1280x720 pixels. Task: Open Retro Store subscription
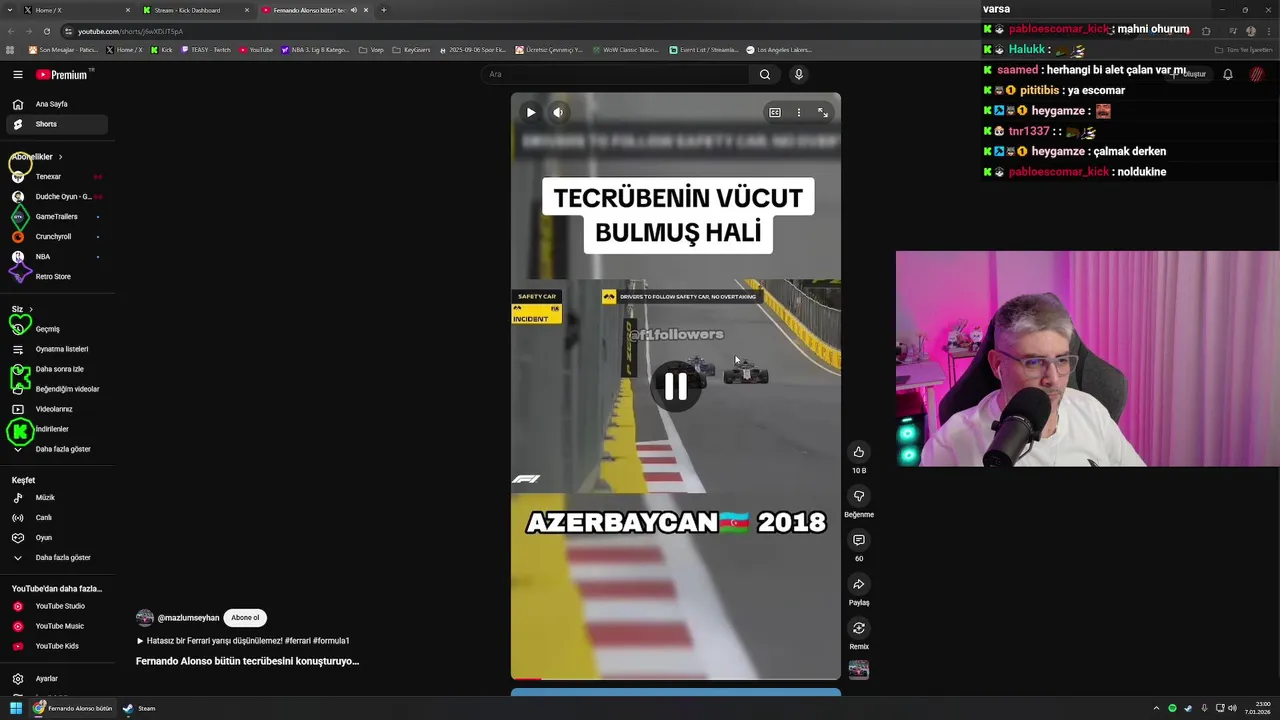(x=57, y=277)
